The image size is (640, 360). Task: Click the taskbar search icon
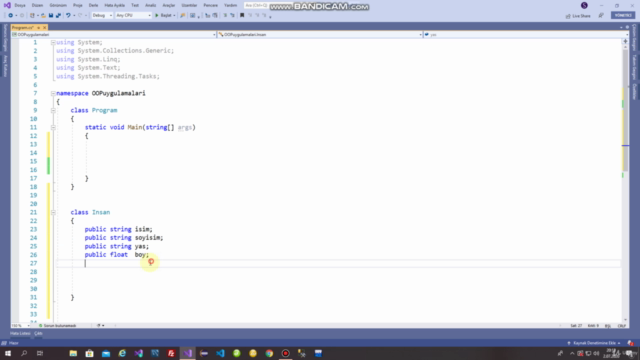click(24, 353)
